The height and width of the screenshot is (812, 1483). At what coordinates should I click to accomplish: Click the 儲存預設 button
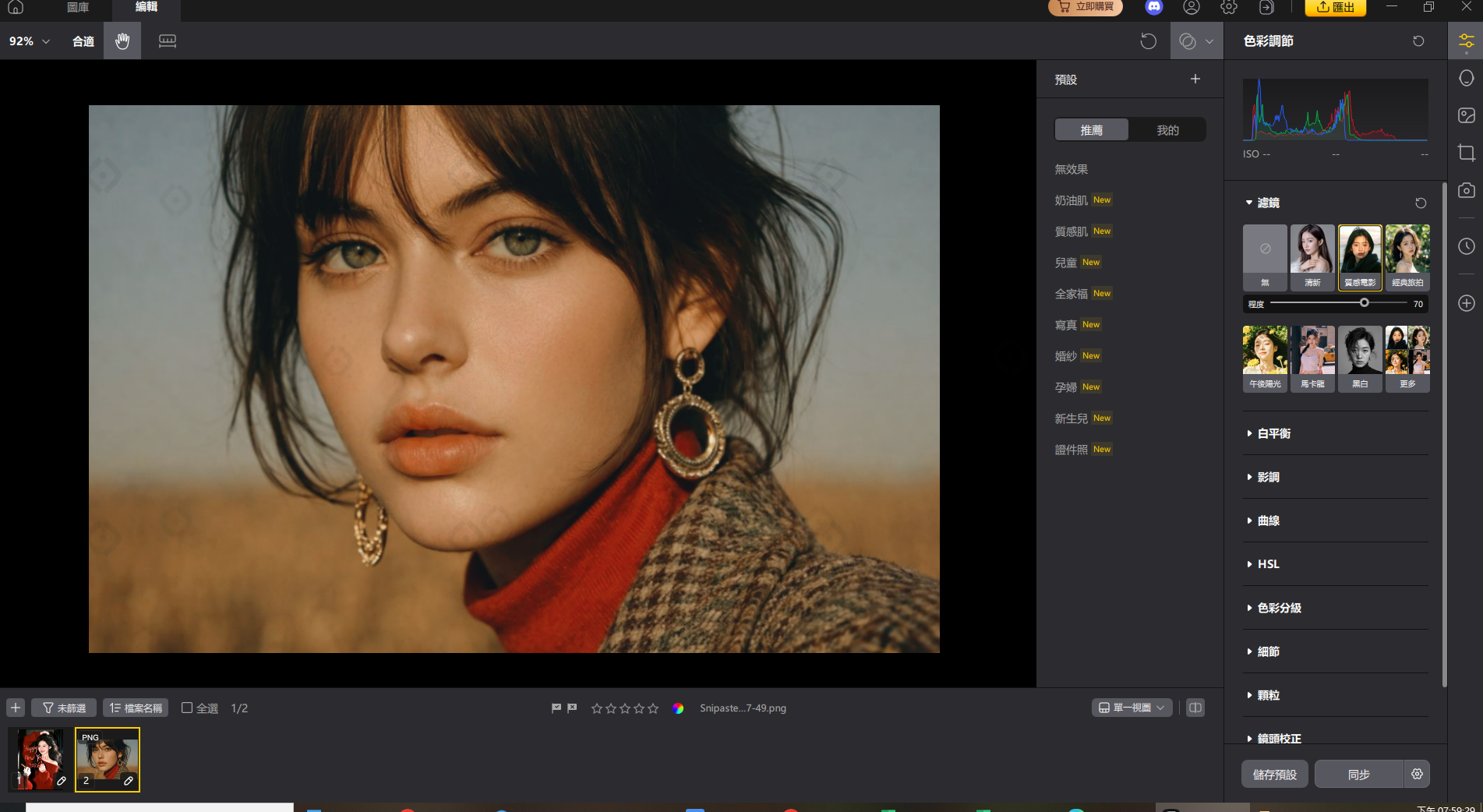1274,774
